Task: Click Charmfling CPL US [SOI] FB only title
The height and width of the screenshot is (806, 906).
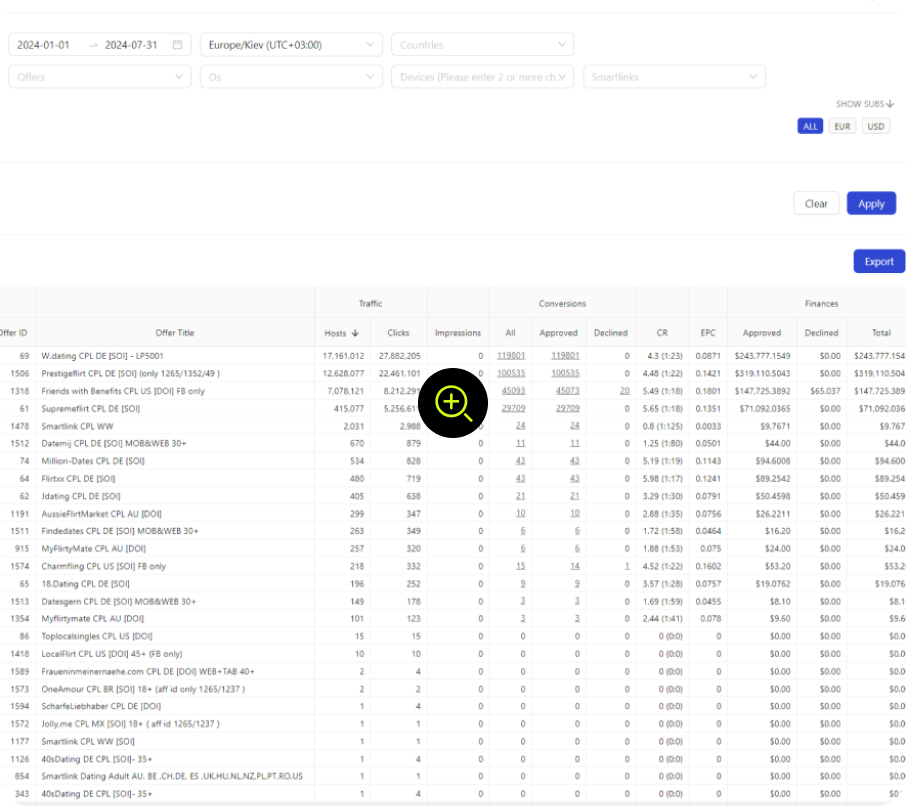Action: 103,566
